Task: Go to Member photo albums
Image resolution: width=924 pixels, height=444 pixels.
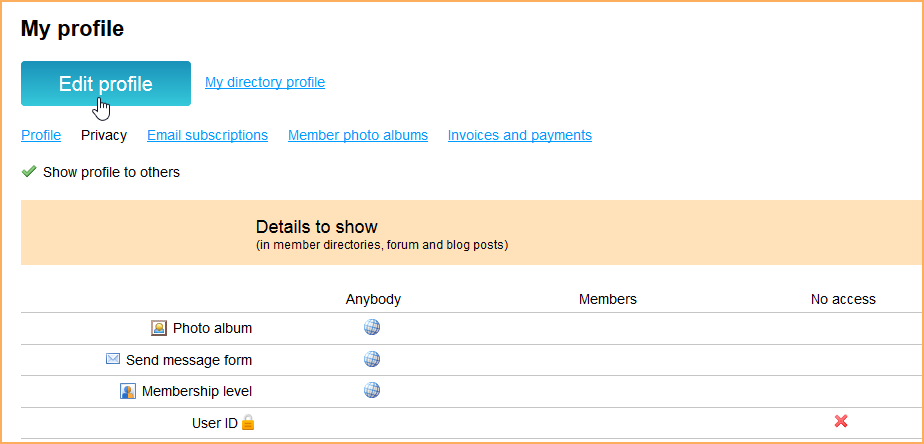Action: tap(358, 136)
